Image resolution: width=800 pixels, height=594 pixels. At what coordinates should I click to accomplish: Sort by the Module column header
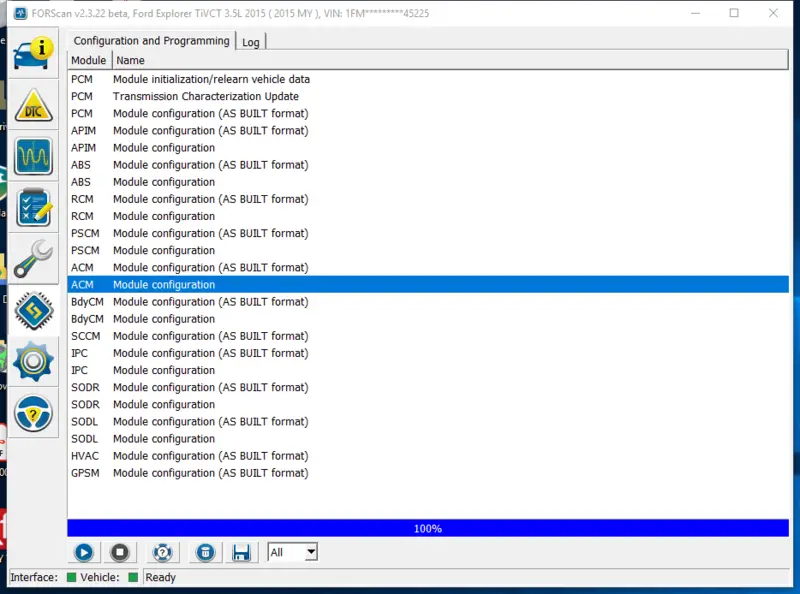(x=89, y=60)
